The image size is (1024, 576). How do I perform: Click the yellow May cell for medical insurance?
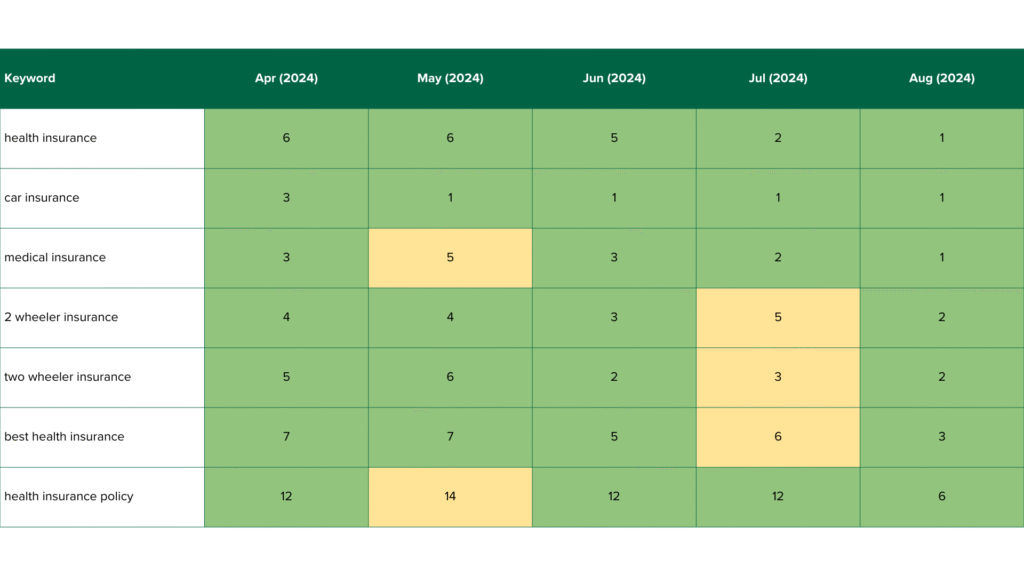point(450,258)
